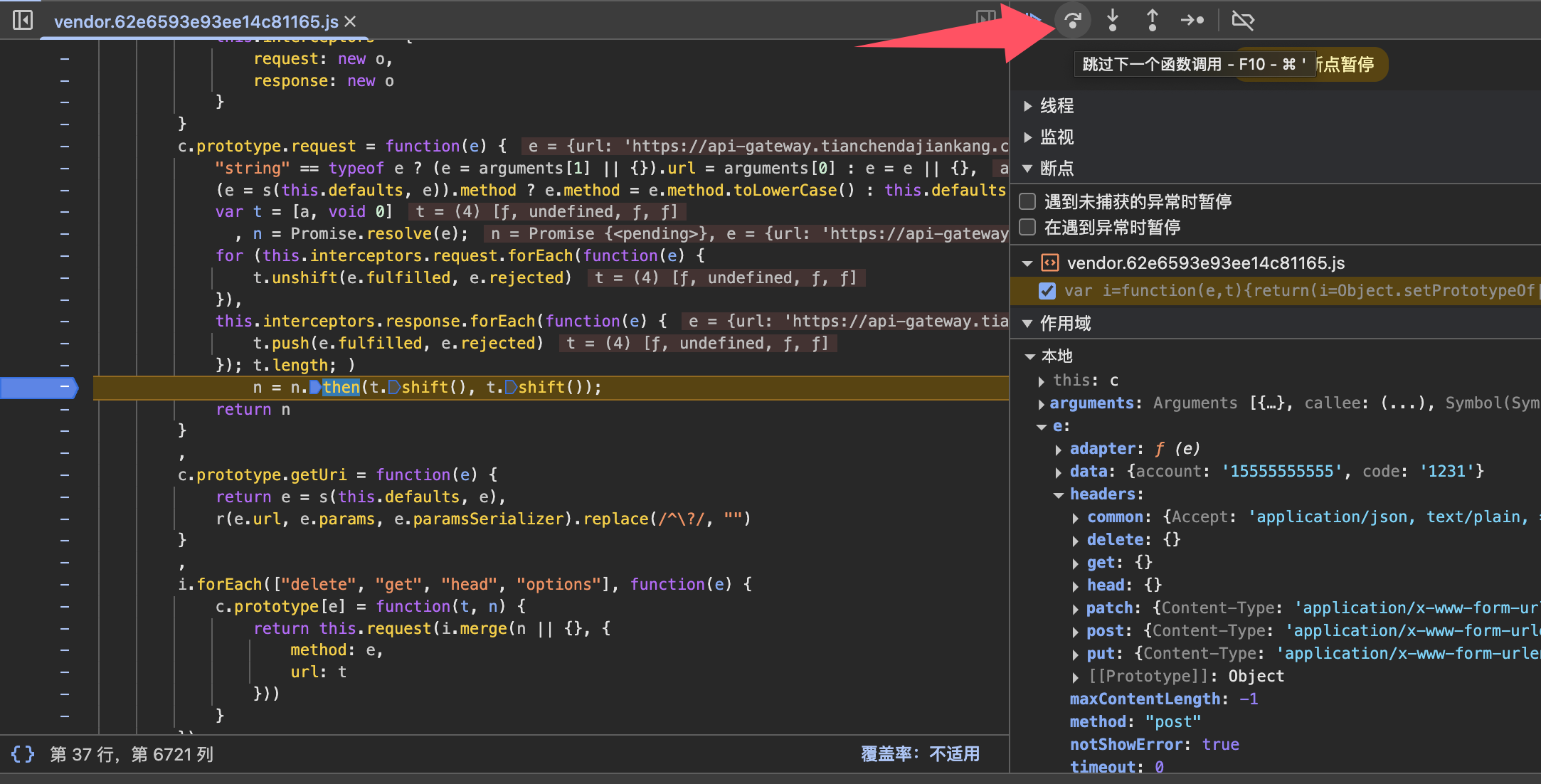Enable pause on uncaught exceptions checkbox

point(1027,201)
